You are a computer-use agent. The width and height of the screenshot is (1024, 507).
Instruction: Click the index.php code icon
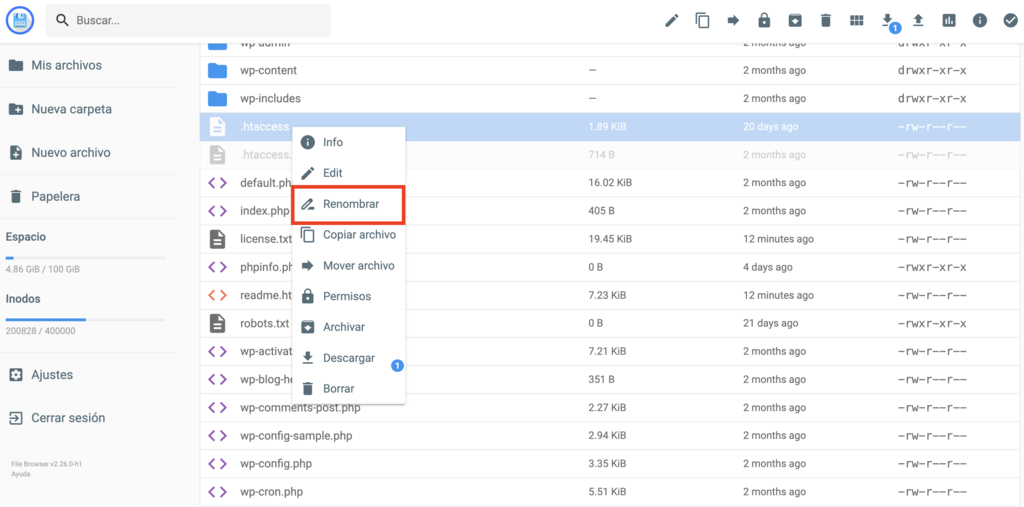click(217, 211)
